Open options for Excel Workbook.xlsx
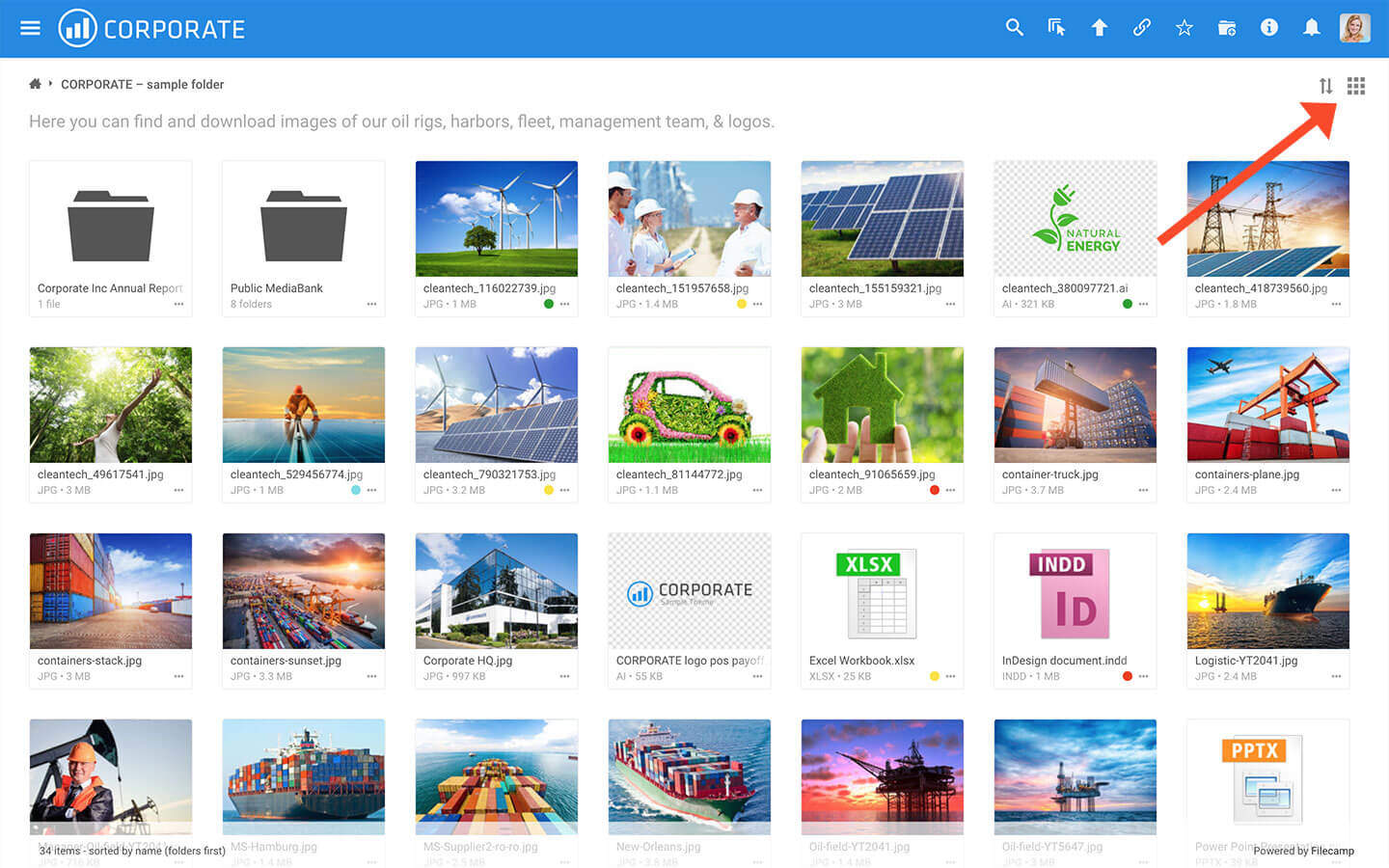This screenshot has height=868, width=1389. pos(950,676)
